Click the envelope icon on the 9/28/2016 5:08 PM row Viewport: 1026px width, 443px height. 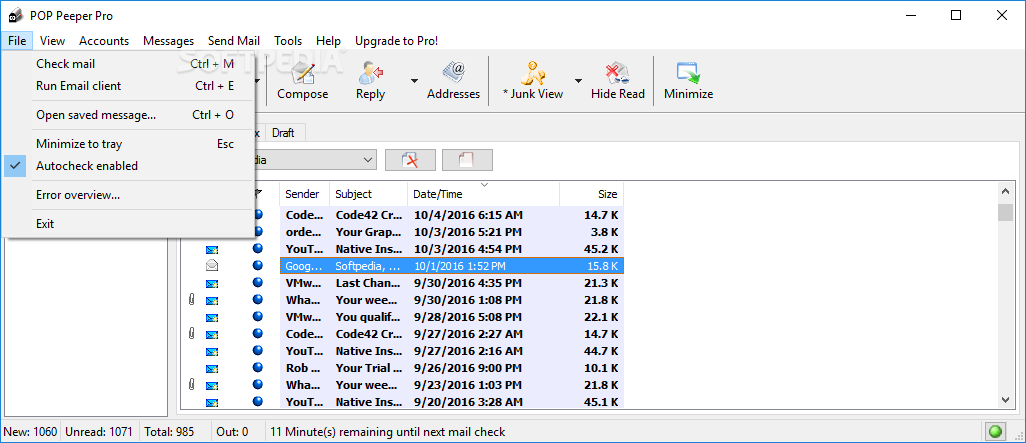tap(211, 317)
